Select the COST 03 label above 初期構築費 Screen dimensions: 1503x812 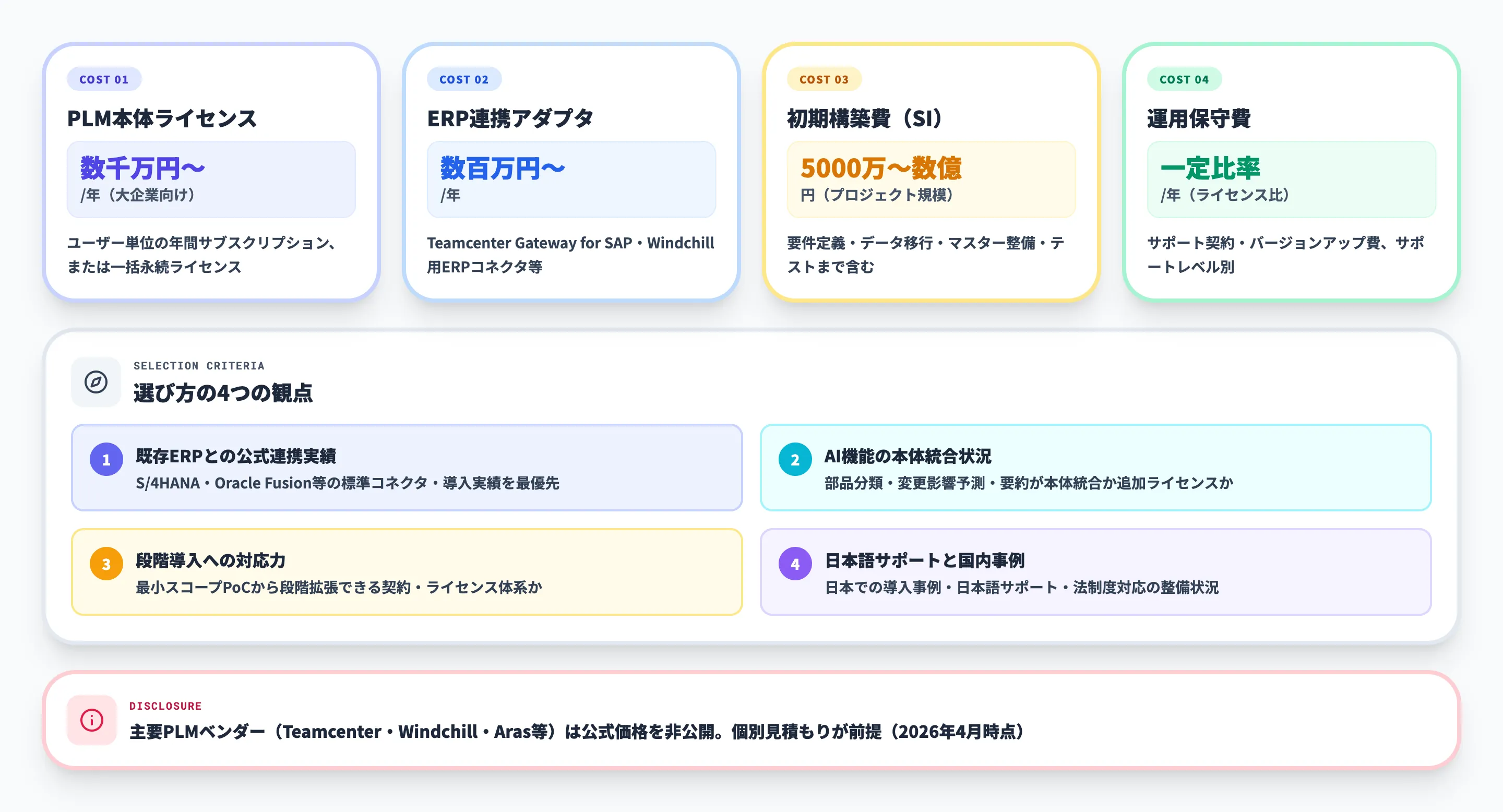pyautogui.click(x=825, y=79)
